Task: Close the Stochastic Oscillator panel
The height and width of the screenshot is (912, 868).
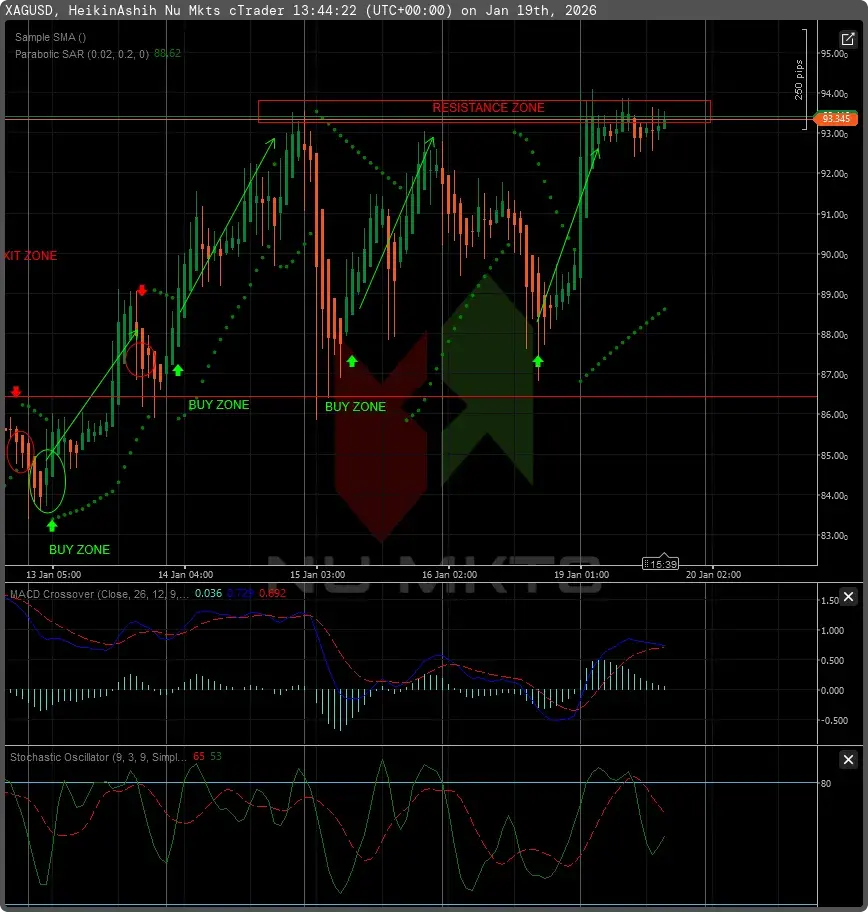Action: [x=848, y=760]
